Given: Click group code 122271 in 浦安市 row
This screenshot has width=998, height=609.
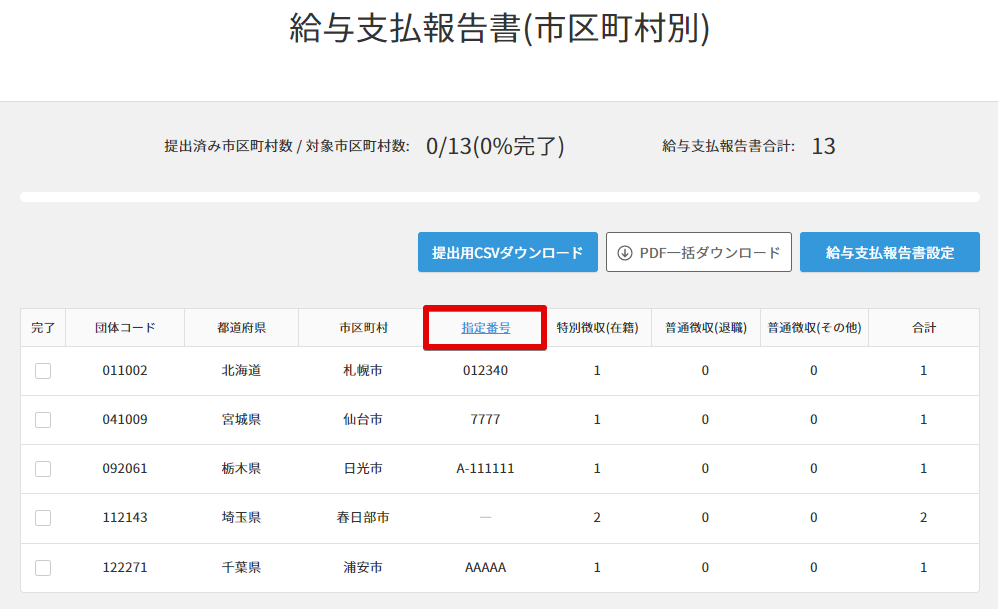Looking at the screenshot, I should coord(125,568).
